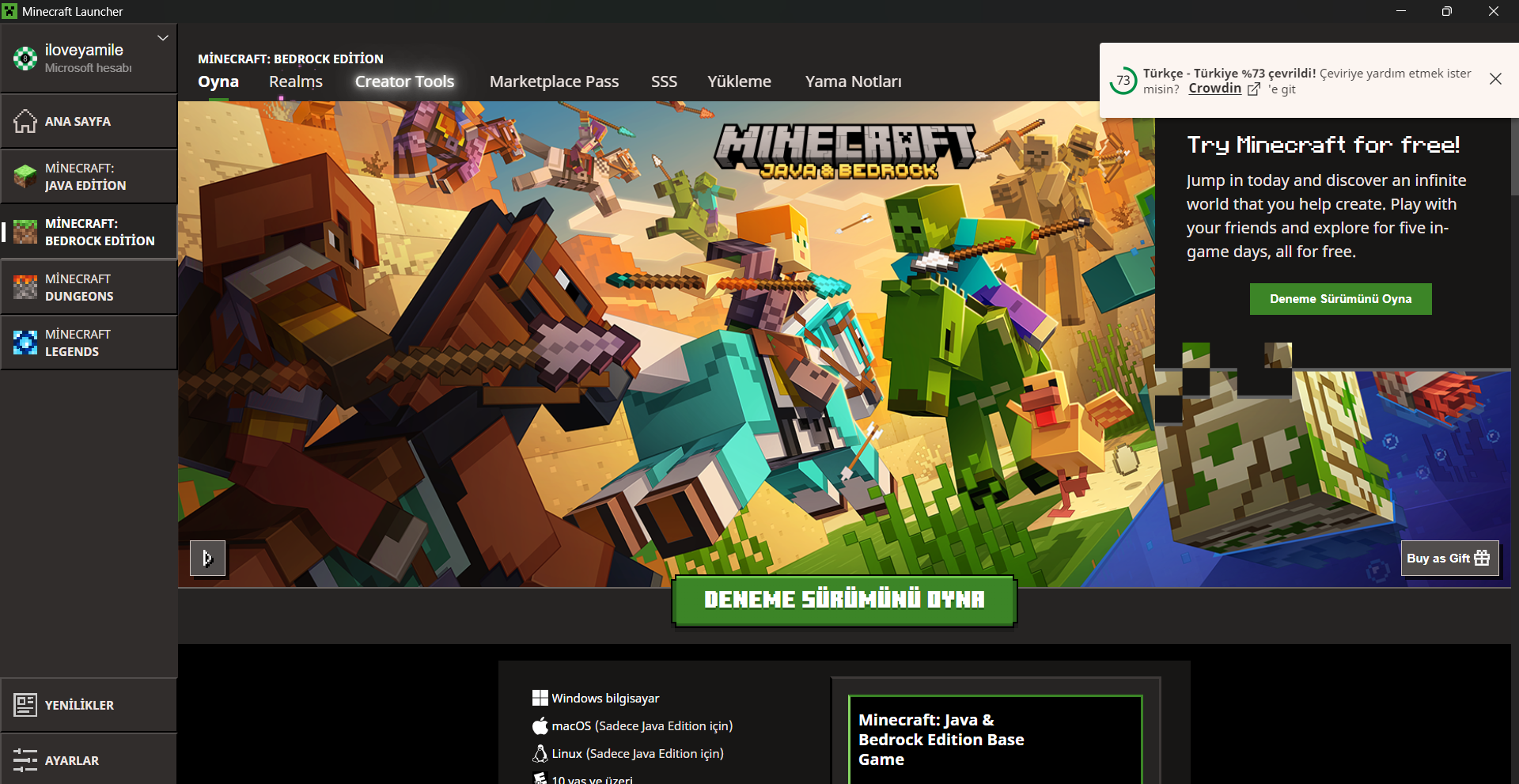Viewport: 1519px width, 784px height.
Task: Click the 'Microsoft hesabı' account text
Action: 89,68
